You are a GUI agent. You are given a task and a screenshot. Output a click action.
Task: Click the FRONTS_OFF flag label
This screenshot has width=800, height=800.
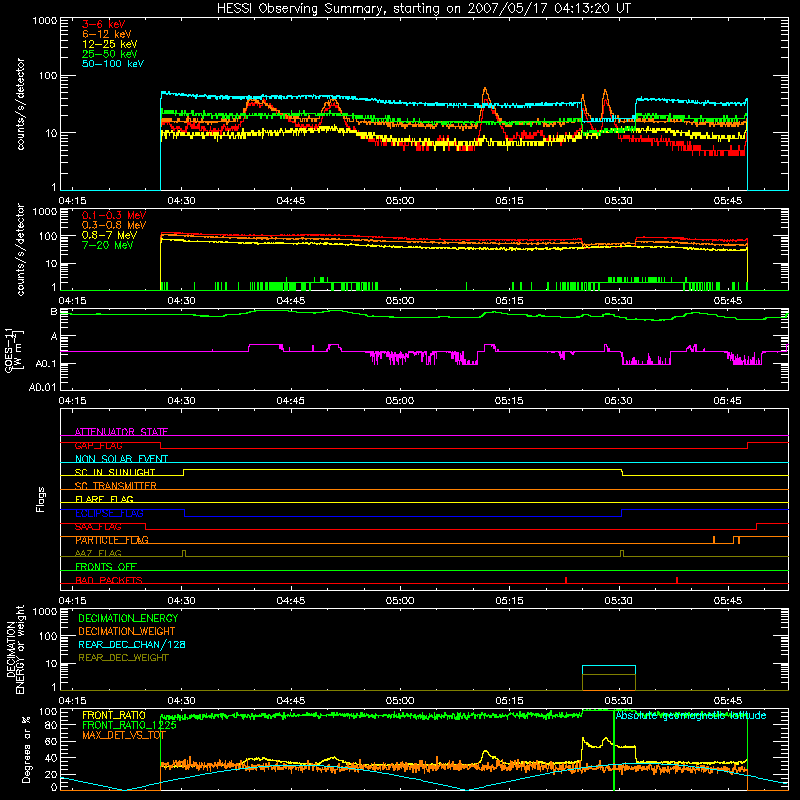coord(106,566)
